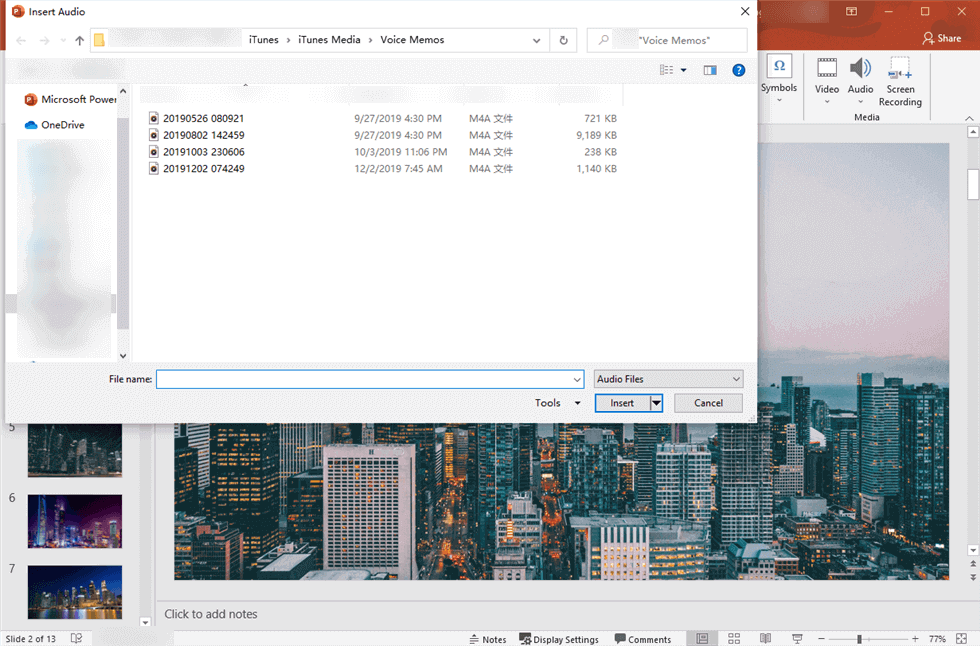
Task: Expand the File name dropdown arrow
Action: coord(577,379)
